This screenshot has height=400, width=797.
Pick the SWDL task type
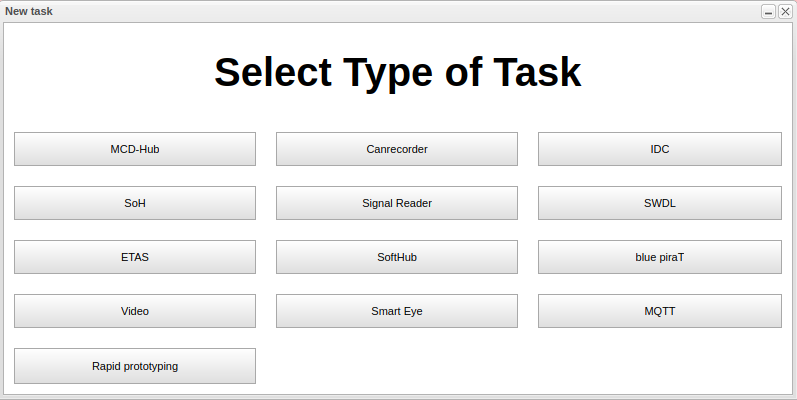(x=660, y=203)
